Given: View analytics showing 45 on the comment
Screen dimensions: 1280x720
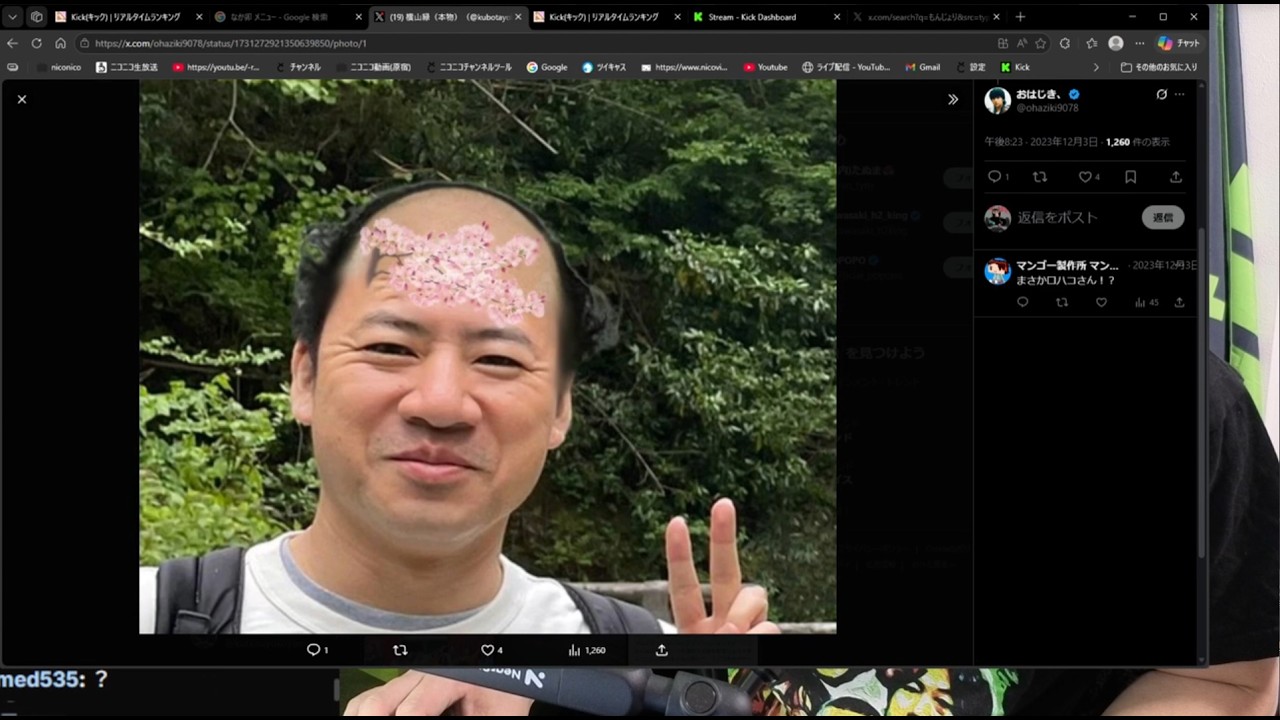Looking at the screenshot, I should click(x=1147, y=302).
